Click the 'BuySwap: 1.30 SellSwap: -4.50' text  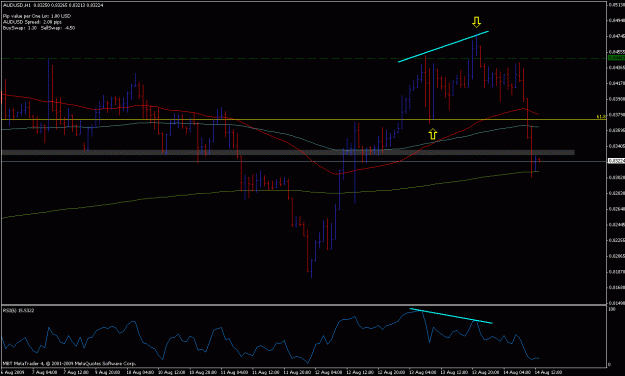pos(39,28)
